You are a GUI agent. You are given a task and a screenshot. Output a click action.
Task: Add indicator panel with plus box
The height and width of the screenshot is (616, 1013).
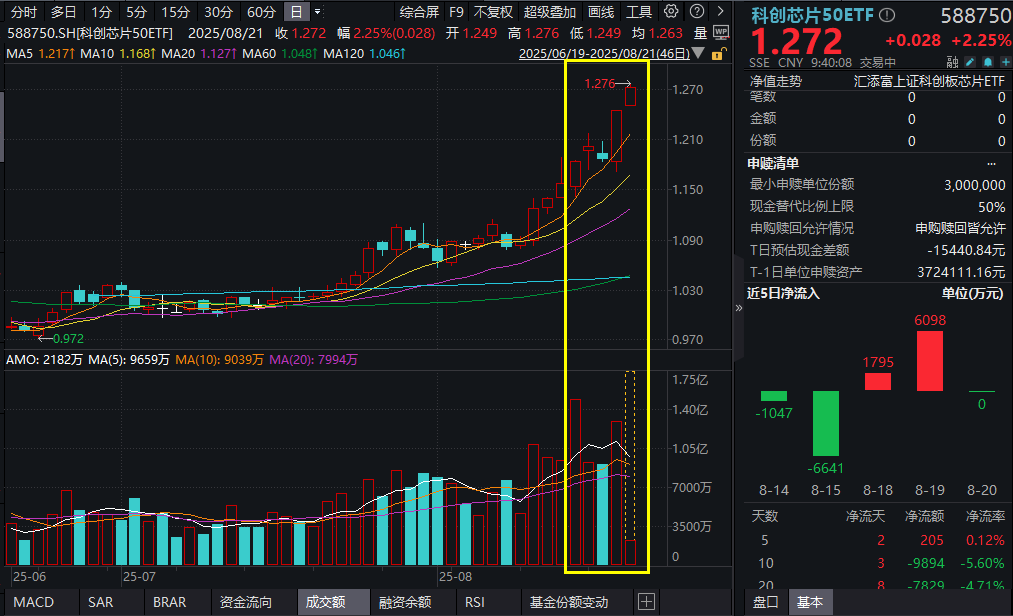(646, 602)
